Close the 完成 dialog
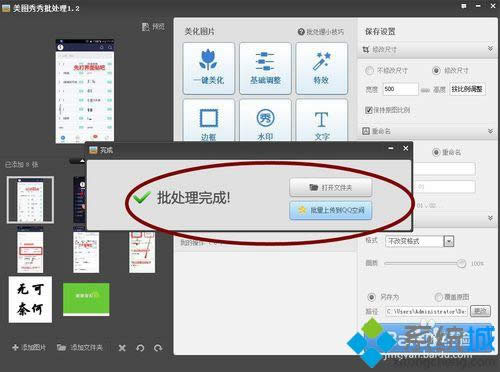The height and width of the screenshot is (372, 500). click(x=405, y=148)
